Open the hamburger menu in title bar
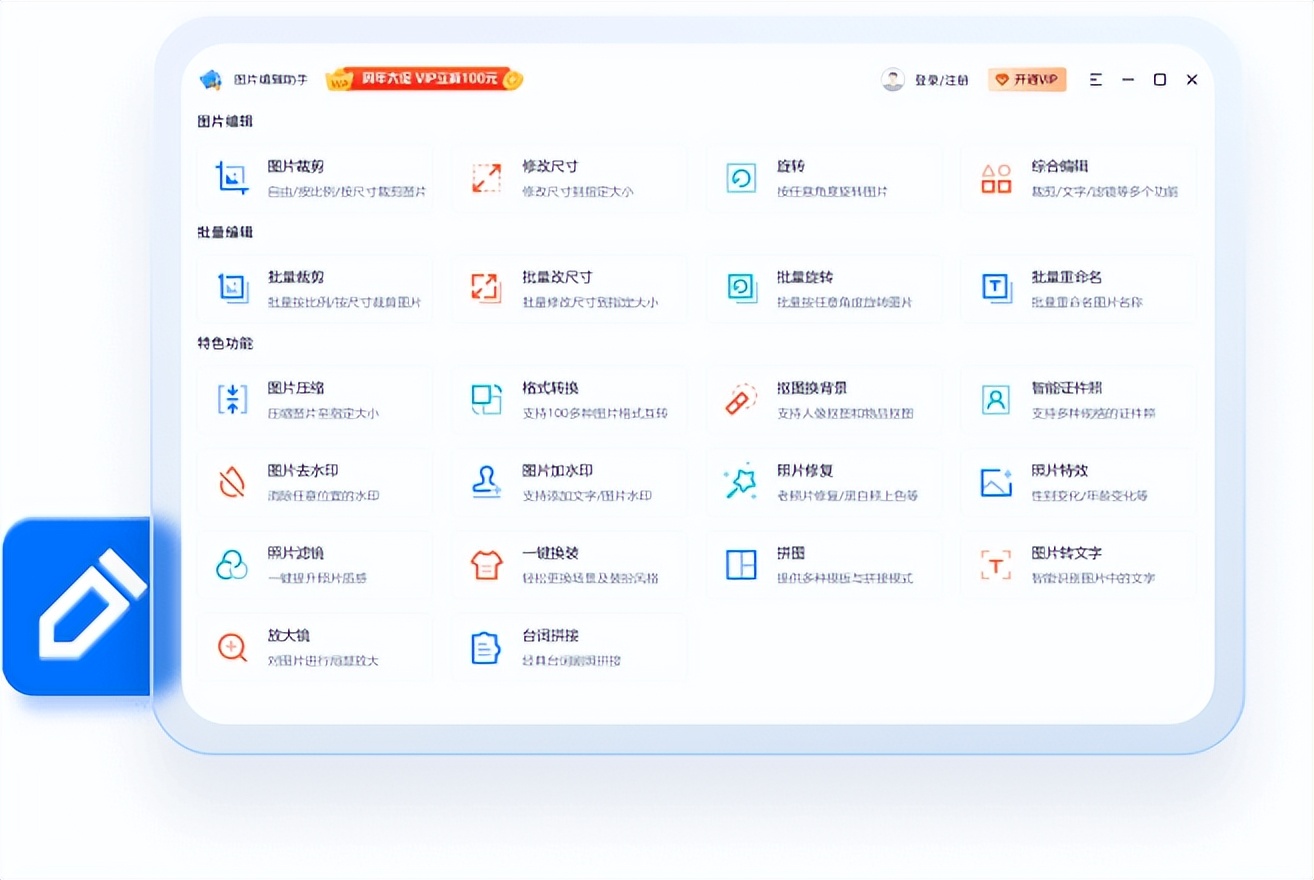The height and width of the screenshot is (880, 1314). (x=1096, y=80)
